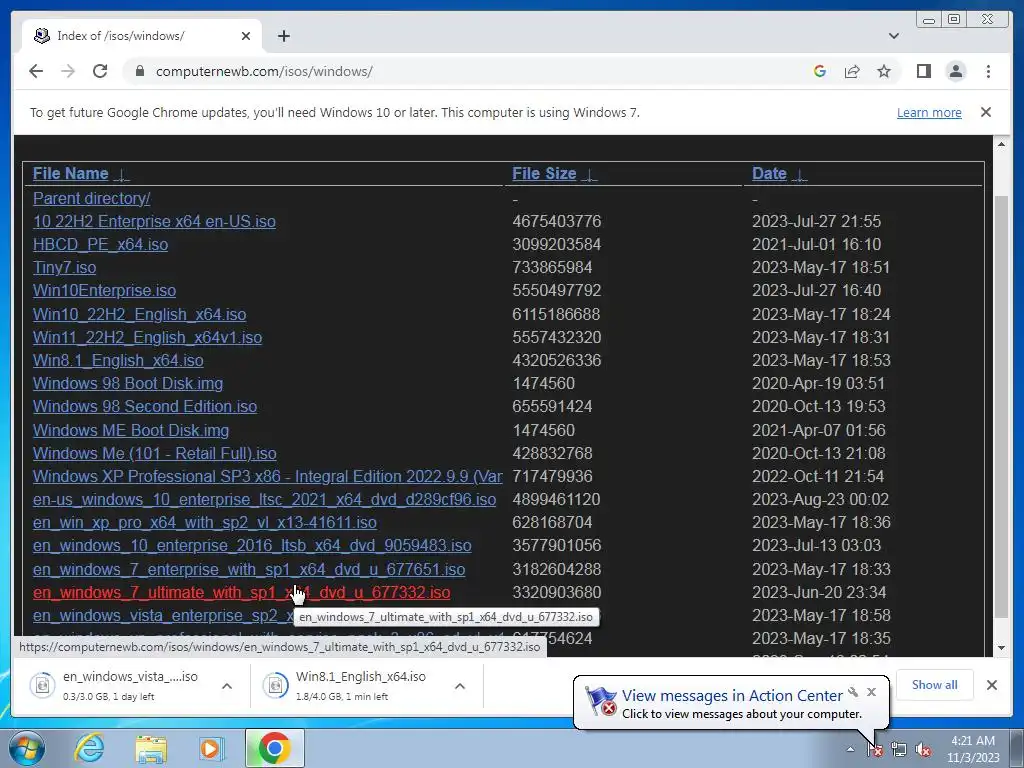Click the scrollbar up arrow
The height and width of the screenshot is (768, 1024).
pos(1001,144)
